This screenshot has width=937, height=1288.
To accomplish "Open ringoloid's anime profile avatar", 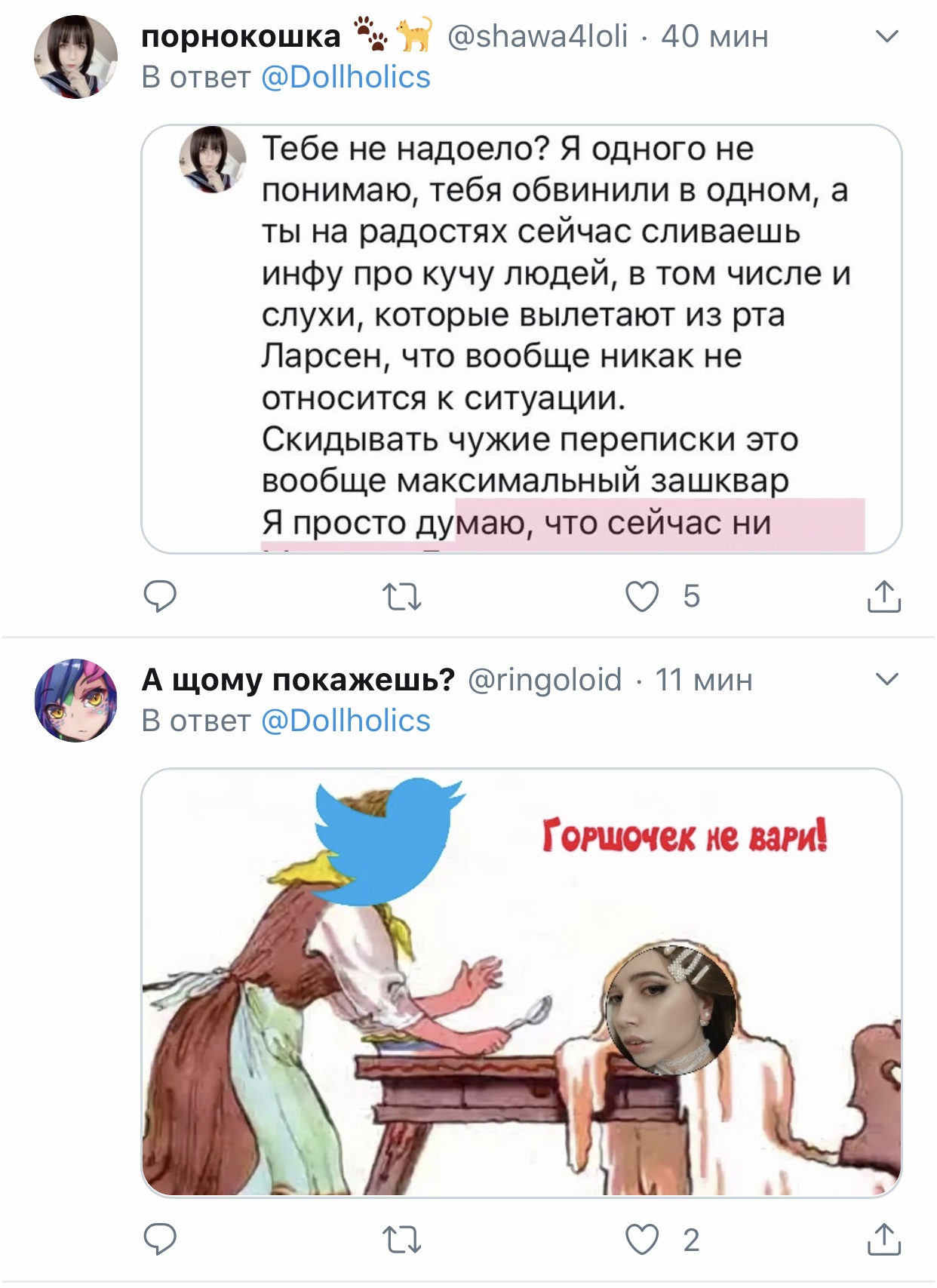I will (x=75, y=700).
